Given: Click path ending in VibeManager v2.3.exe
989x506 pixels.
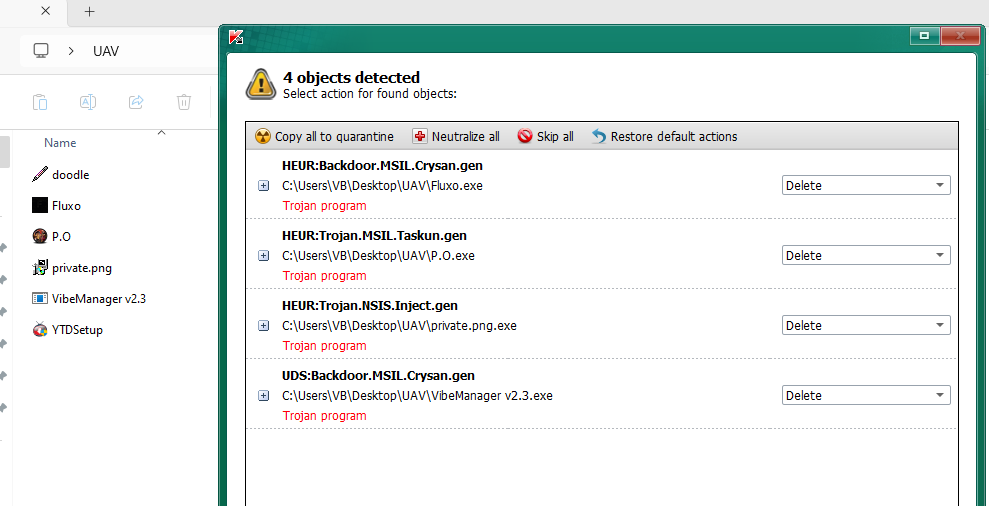Looking at the screenshot, I should 418,396.
